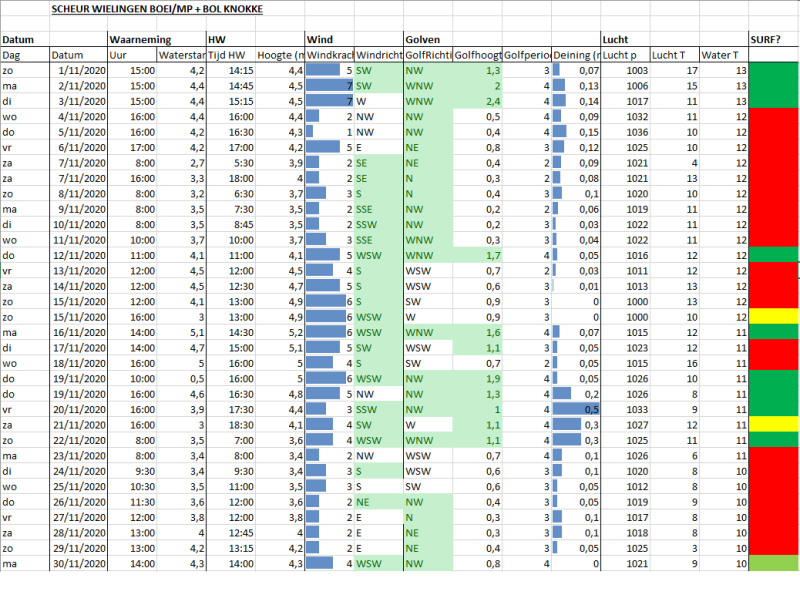Screen dimensions: 800x615
Task: Click wind direction SSW on 10/11/2020
Action: [x=379, y=225]
